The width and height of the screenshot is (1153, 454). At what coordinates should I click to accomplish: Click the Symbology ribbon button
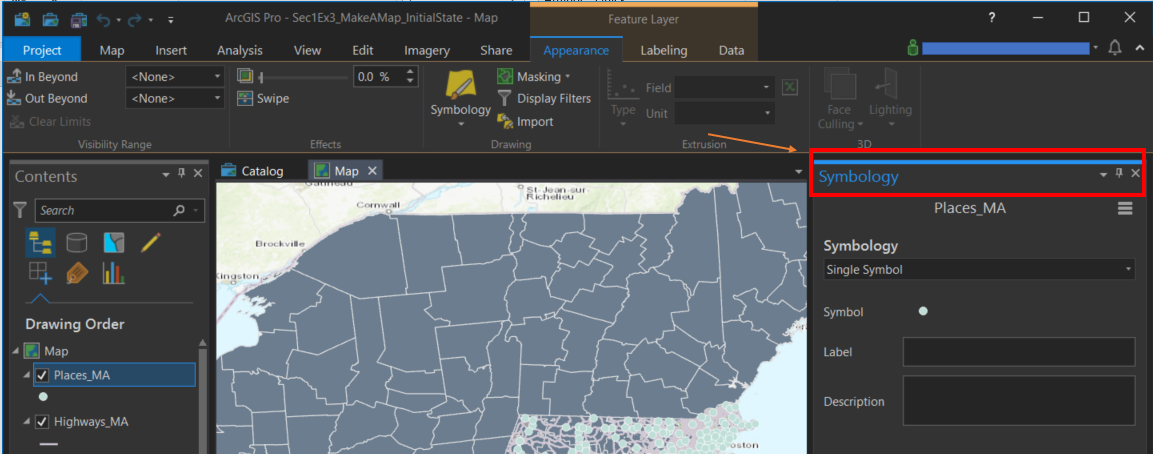tap(460, 96)
